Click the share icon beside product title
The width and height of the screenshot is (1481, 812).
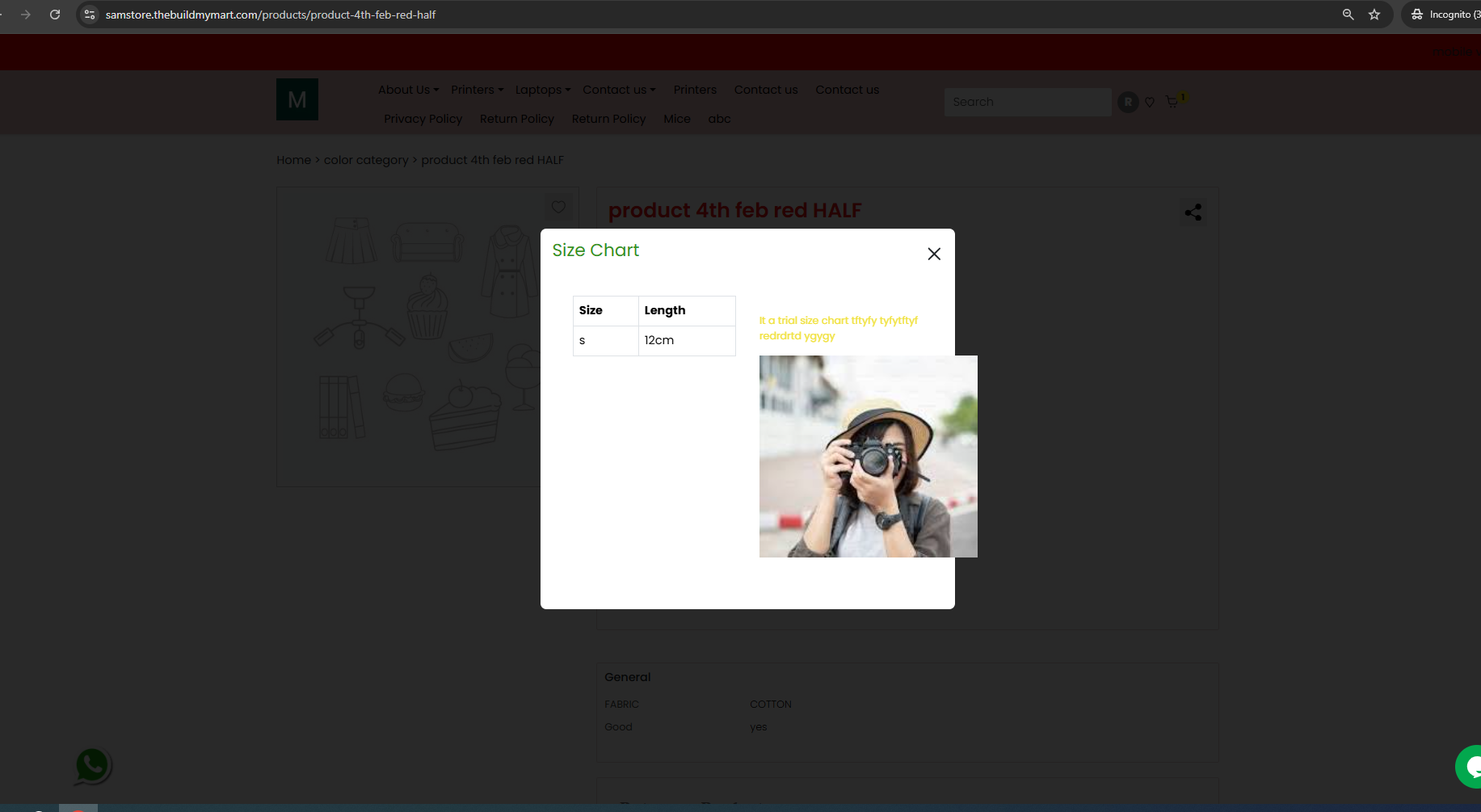click(x=1193, y=212)
